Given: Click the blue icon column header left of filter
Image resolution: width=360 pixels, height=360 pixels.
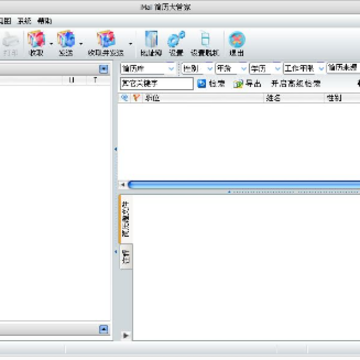Looking at the screenshot, I should (x=124, y=98).
